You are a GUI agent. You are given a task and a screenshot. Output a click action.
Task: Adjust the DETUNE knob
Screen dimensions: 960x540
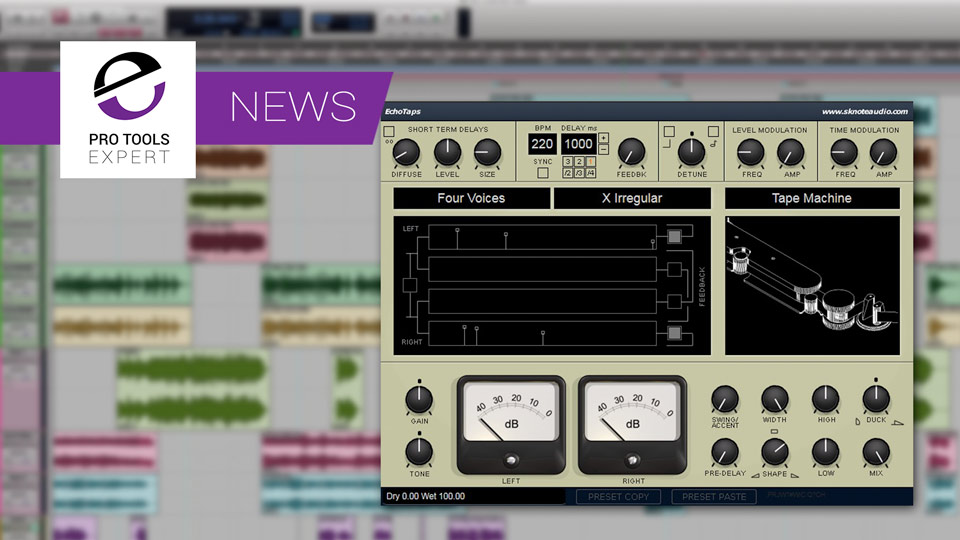[x=692, y=152]
